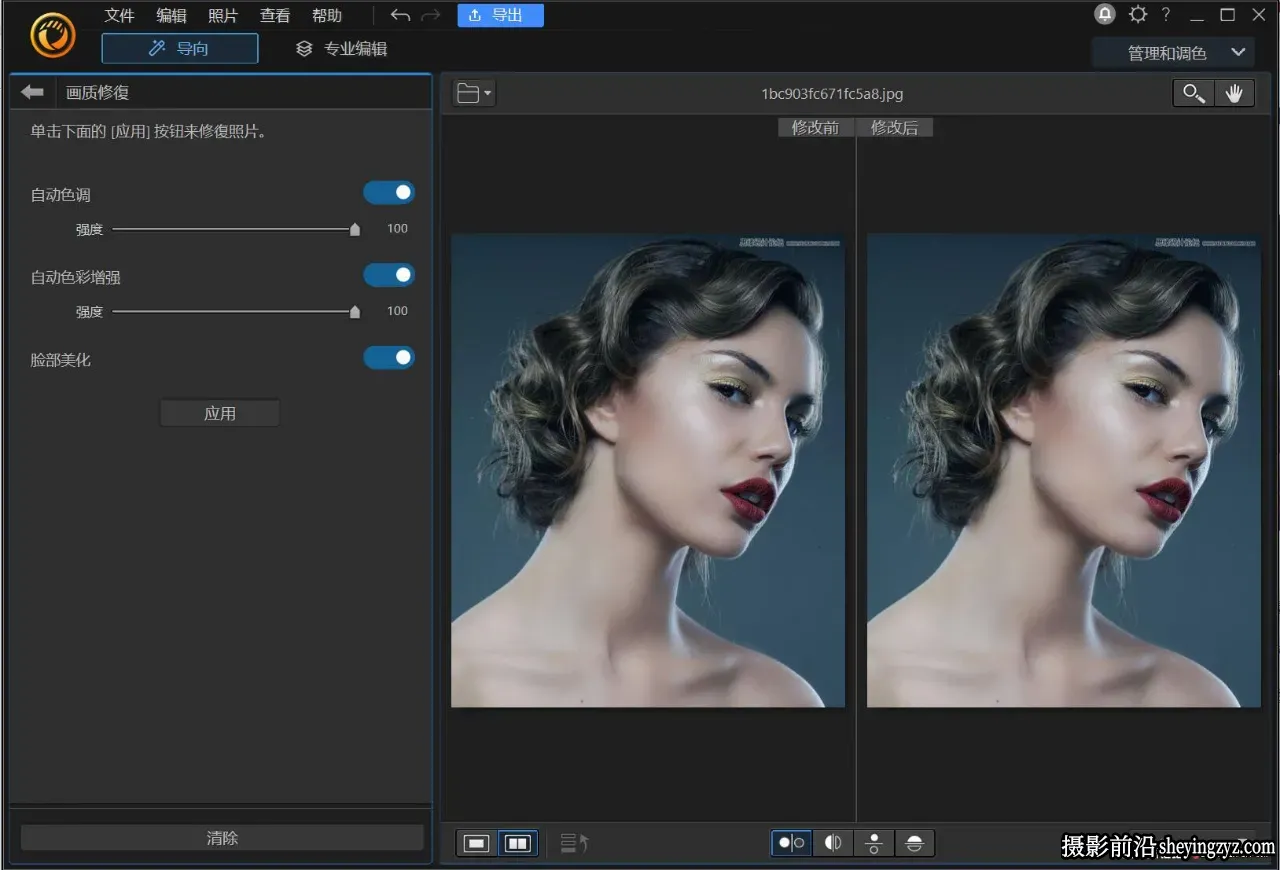This screenshot has height=870, width=1280.
Task: Click the 画质修復 panel title
Action: point(98,92)
